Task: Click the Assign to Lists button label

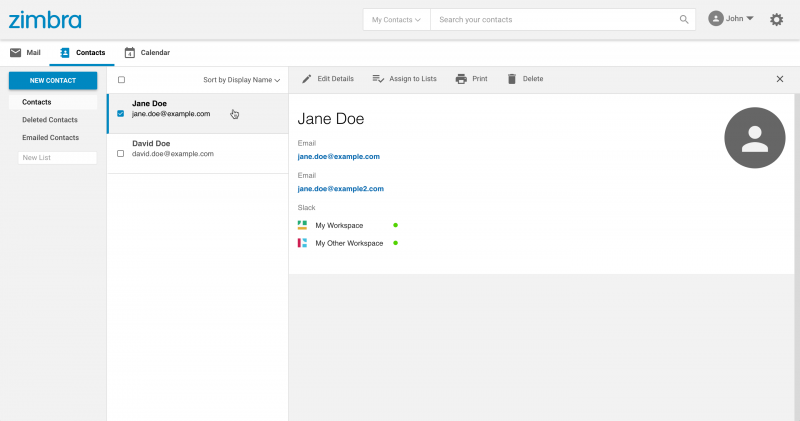Action: [x=413, y=79]
